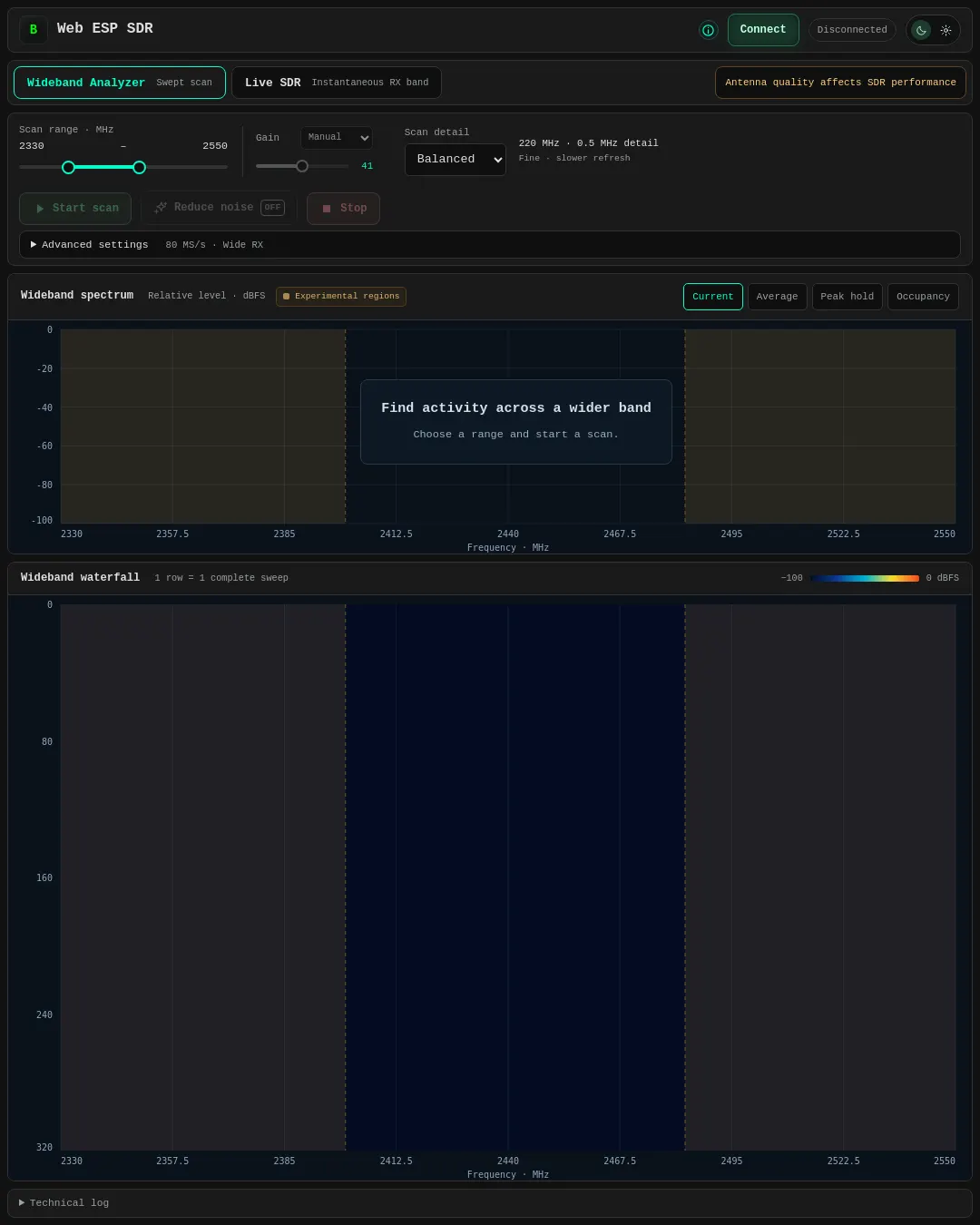Image resolution: width=980 pixels, height=1225 pixels.
Task: Open the info icon next to Connect
Action: click(x=709, y=30)
